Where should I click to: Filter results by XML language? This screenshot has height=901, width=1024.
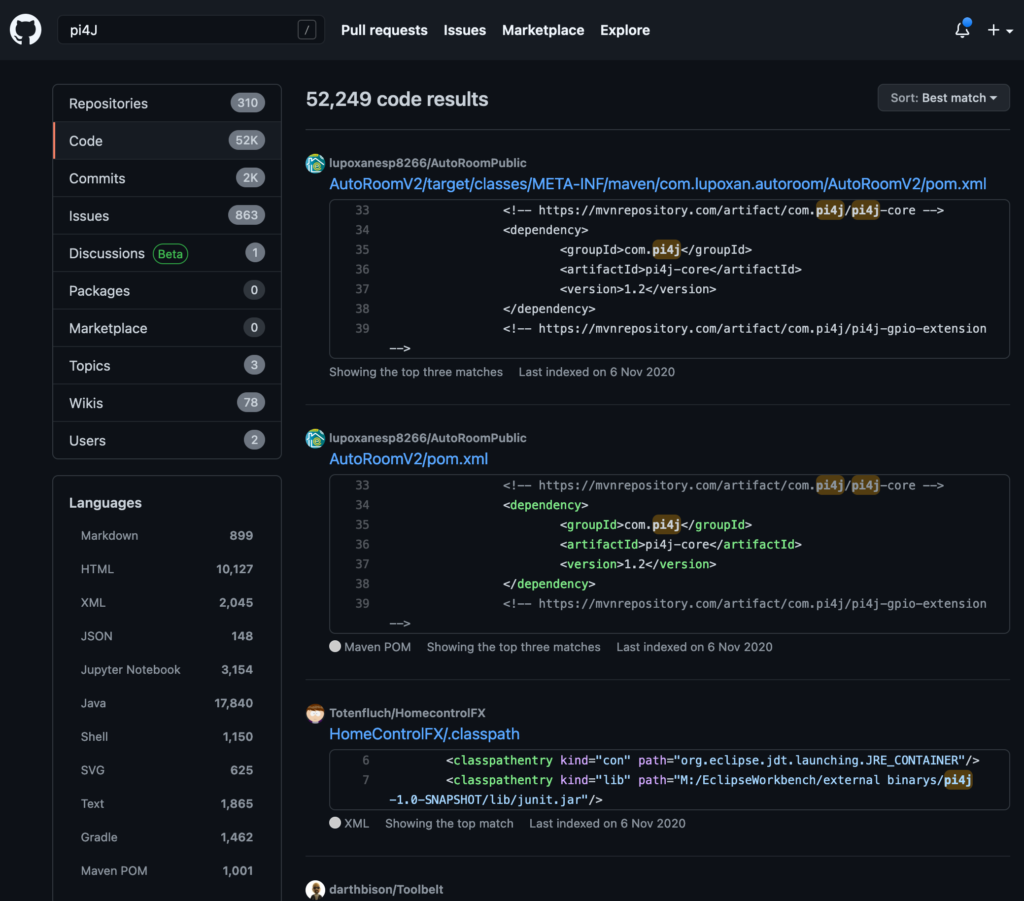(x=167, y=603)
